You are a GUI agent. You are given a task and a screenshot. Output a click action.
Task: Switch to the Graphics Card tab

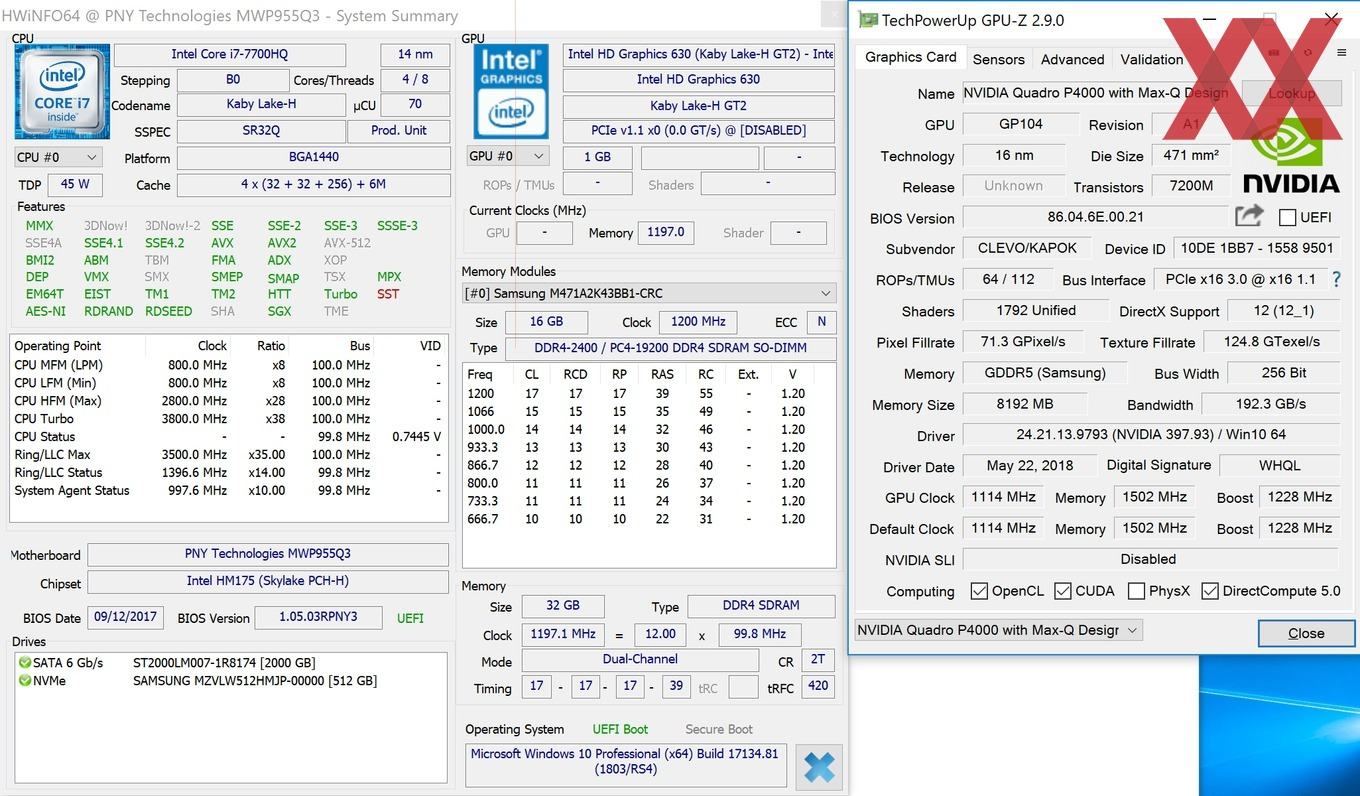pos(911,57)
